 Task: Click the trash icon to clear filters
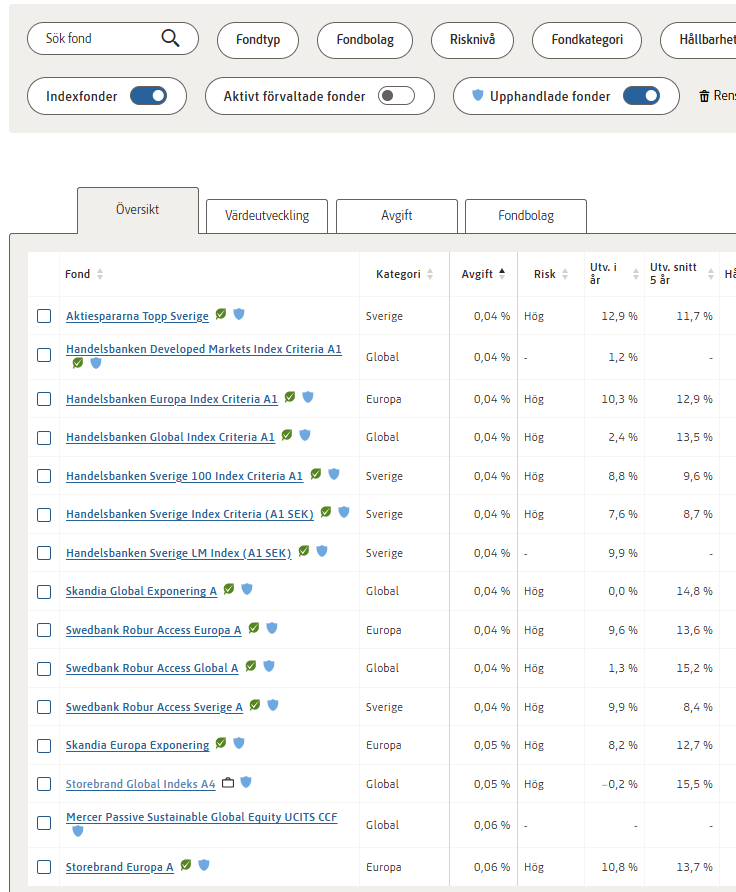point(704,97)
